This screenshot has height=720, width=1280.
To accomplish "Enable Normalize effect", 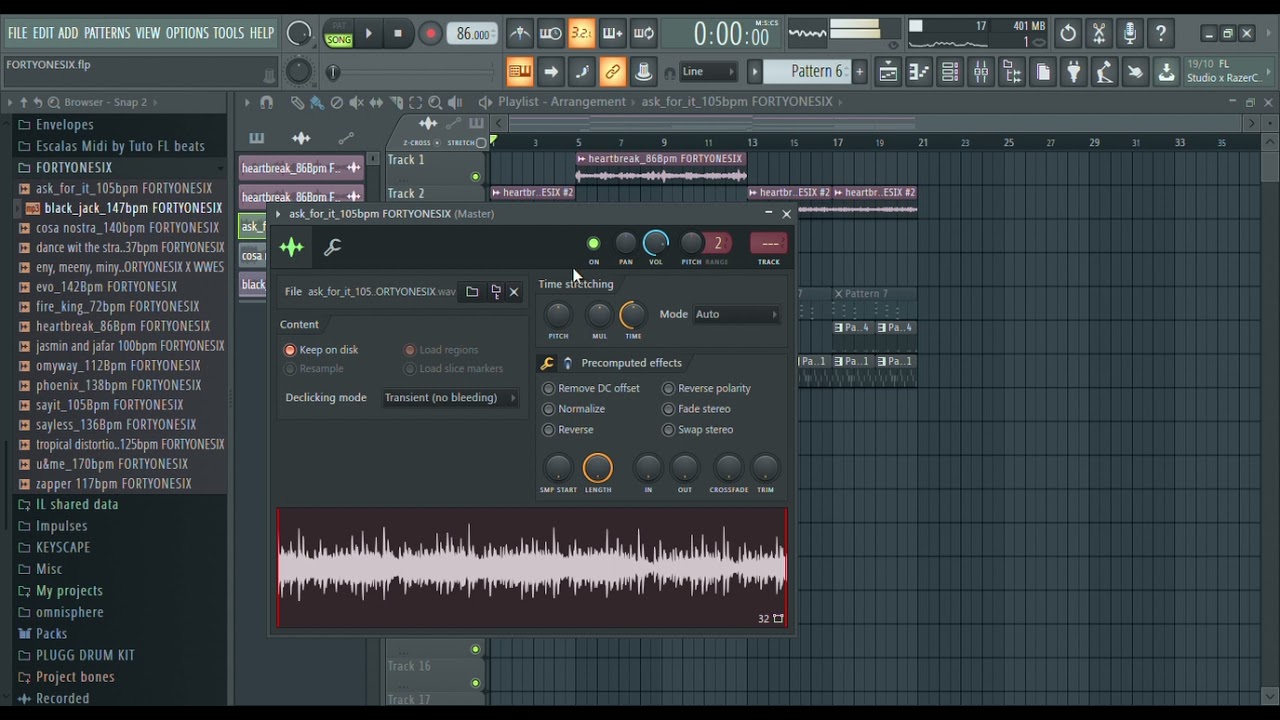I will coord(574,409).
